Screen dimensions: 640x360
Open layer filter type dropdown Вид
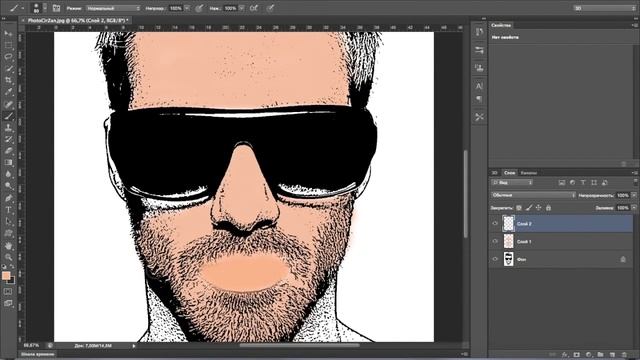tap(512, 182)
